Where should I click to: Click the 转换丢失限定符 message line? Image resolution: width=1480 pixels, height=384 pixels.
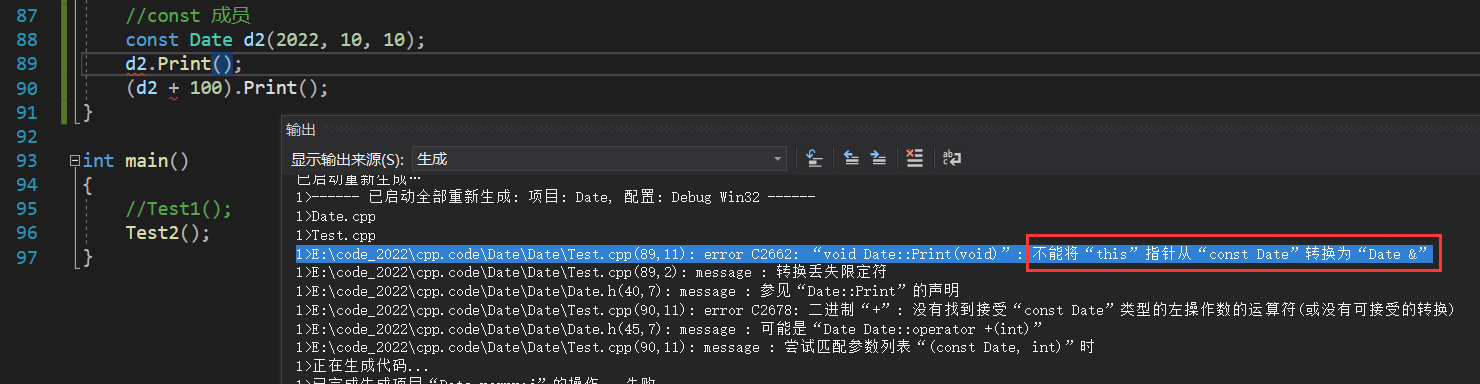point(591,272)
